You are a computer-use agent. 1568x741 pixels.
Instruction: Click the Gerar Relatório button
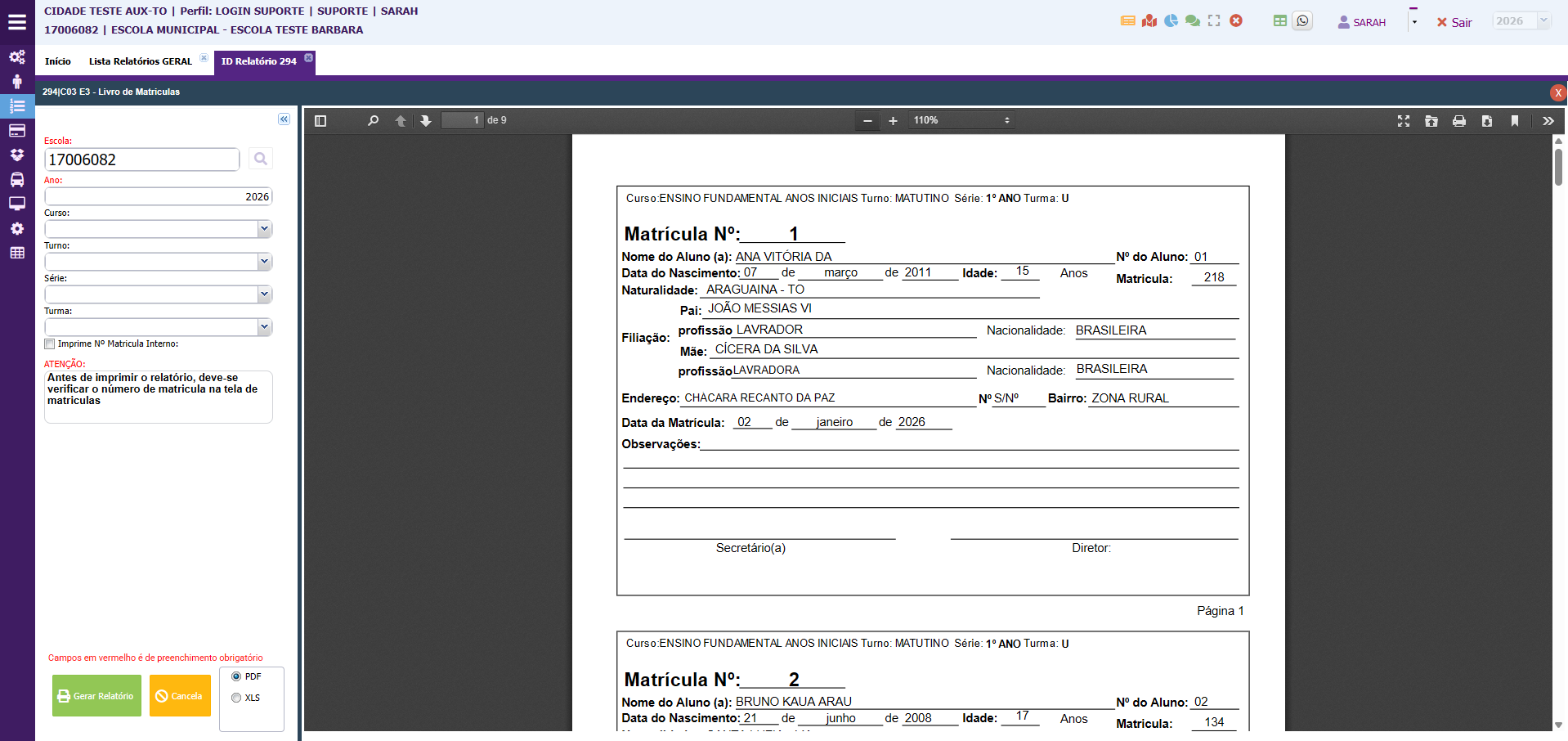pyautogui.click(x=96, y=696)
